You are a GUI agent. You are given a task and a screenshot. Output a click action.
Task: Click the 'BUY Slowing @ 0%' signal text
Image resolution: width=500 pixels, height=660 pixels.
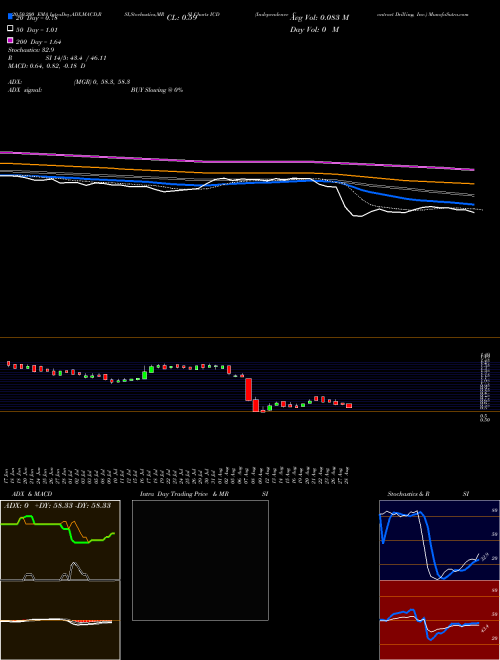[157, 90]
